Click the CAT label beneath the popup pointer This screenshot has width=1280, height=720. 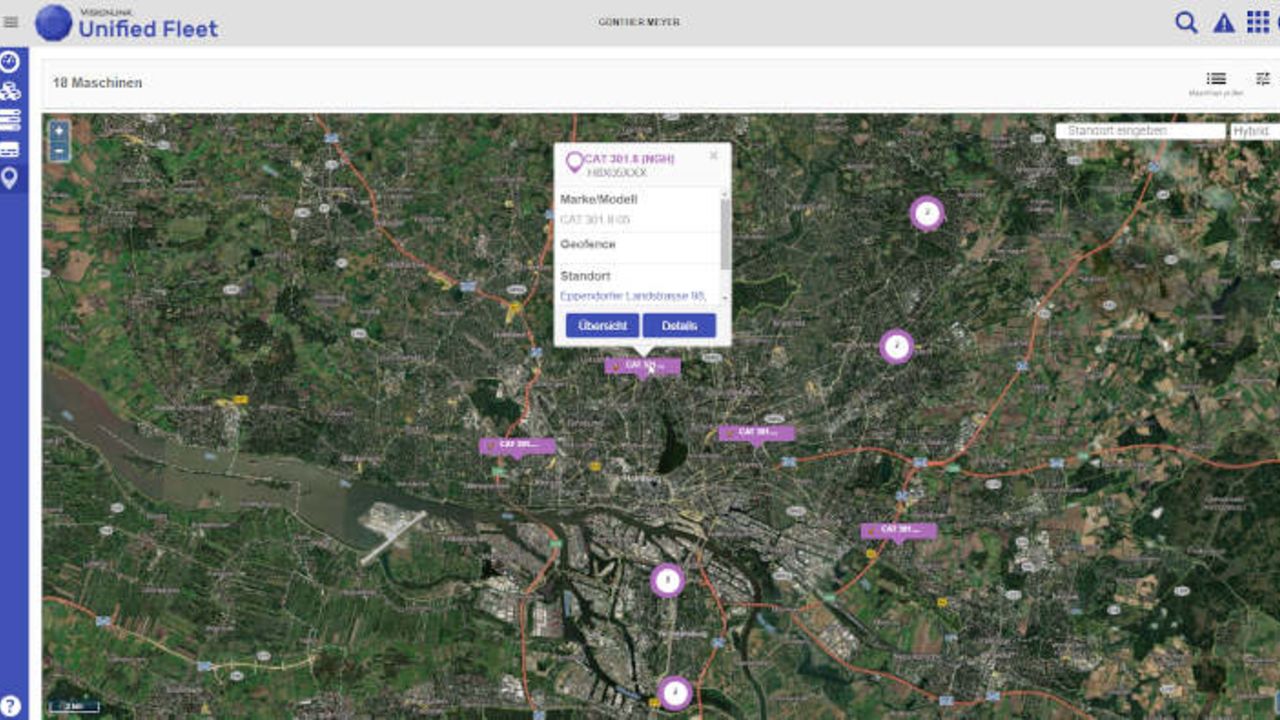pyautogui.click(x=642, y=366)
